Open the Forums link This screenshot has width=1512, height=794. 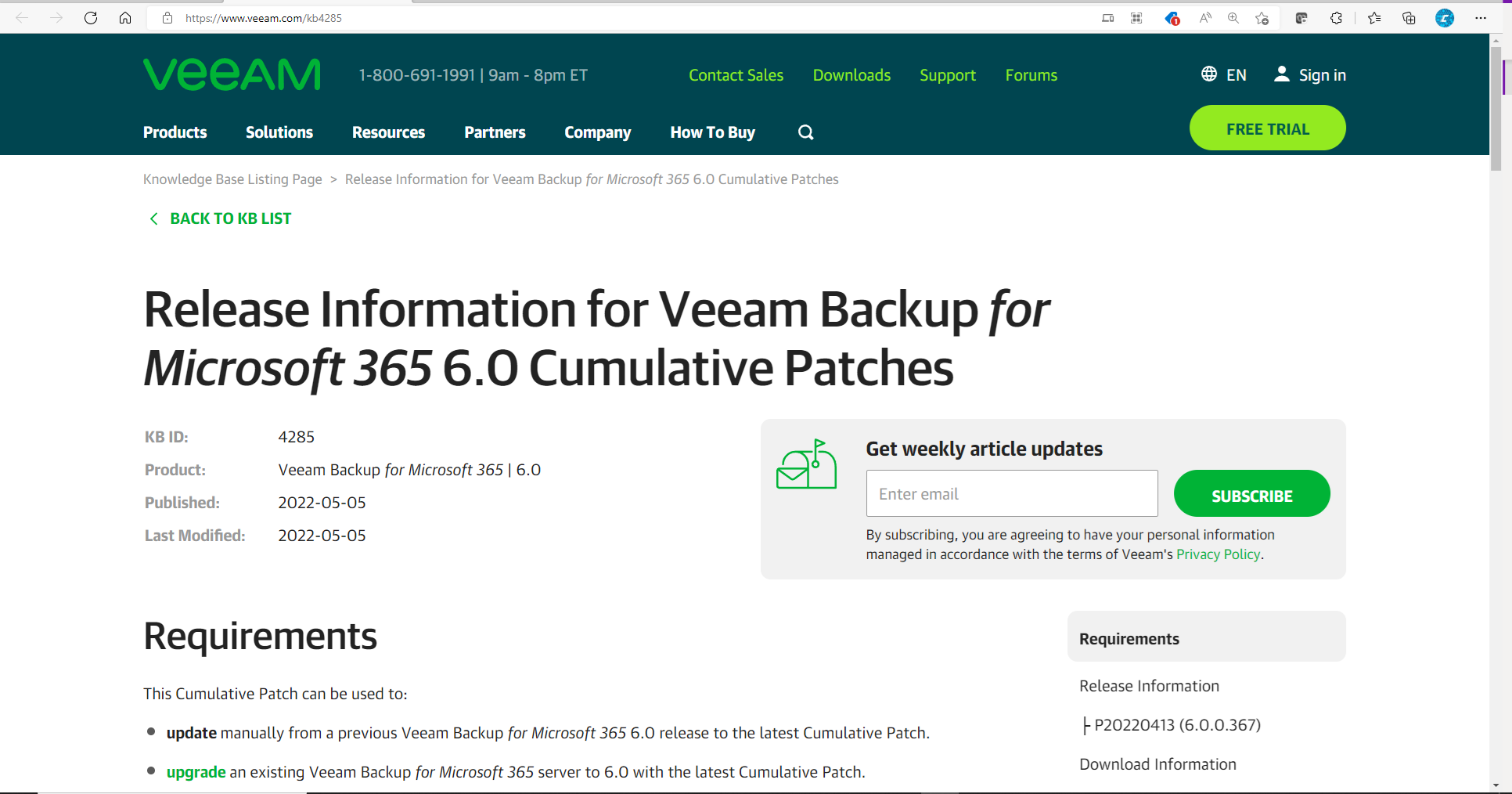1031,75
